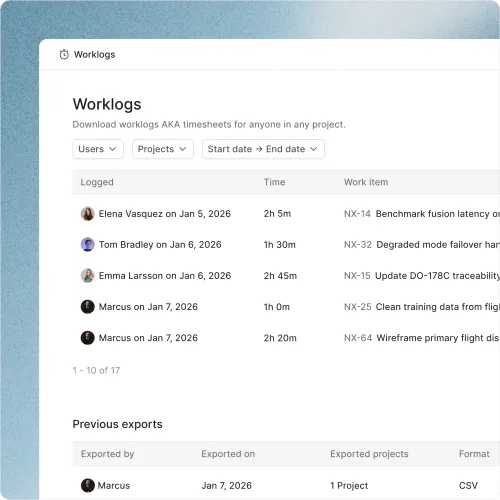Click the 'CSV' format cell
This screenshot has width=500, height=500.
click(x=468, y=485)
